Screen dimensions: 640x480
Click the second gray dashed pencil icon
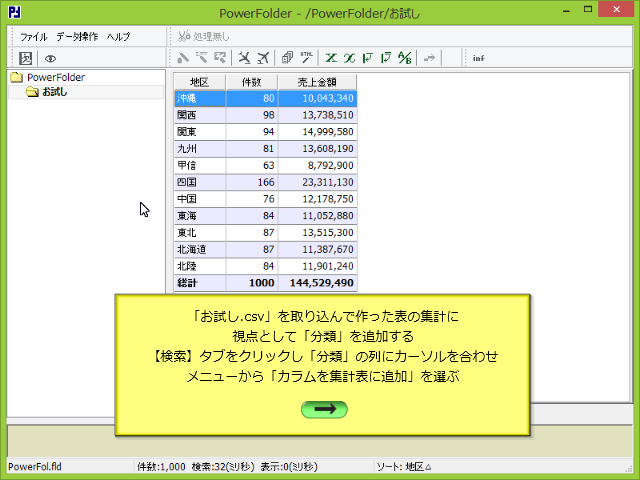[x=202, y=58]
